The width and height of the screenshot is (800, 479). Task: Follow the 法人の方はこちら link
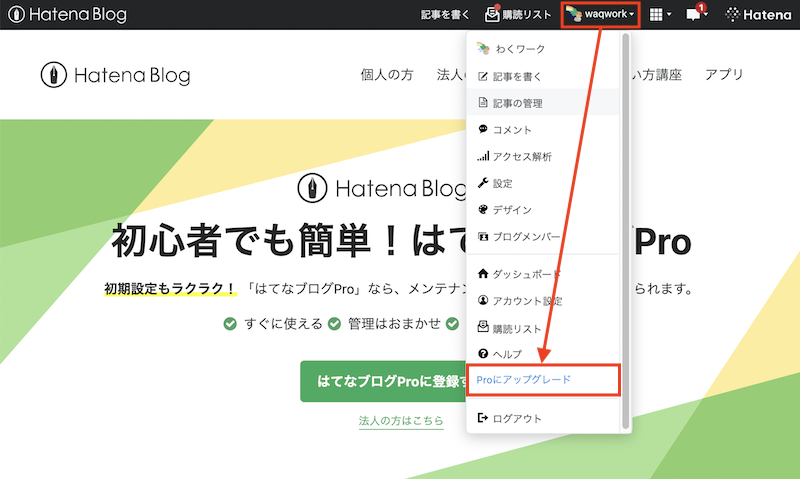[x=401, y=421]
